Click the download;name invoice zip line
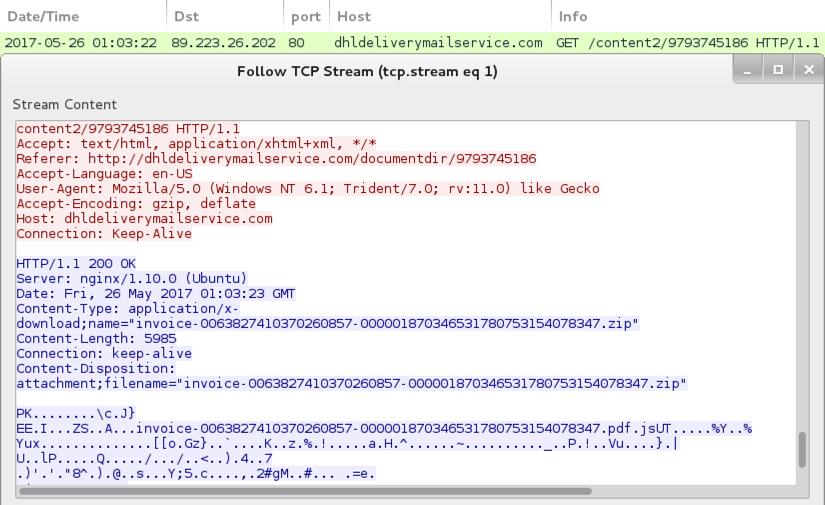This screenshot has width=825, height=505. point(328,324)
